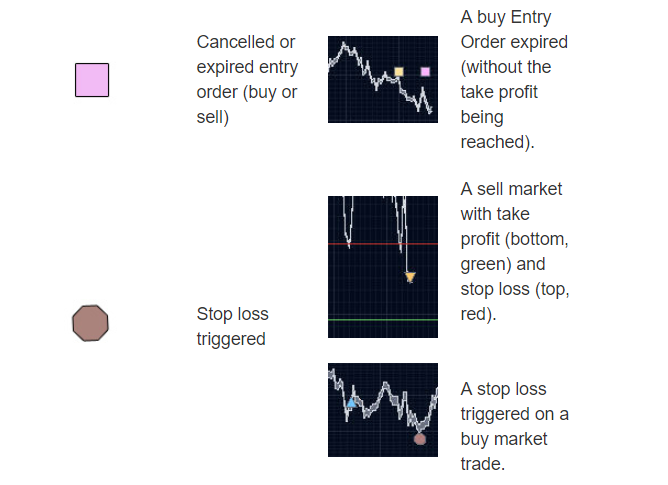Screen dimensions: 668x485
Task: Select the small brown octagon in bottom chart
Action: point(420,439)
